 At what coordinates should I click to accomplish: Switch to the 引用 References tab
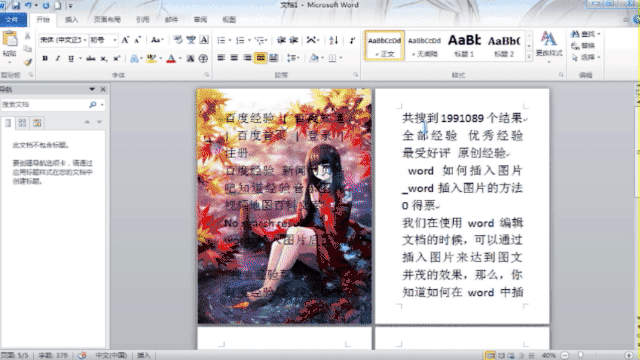pos(142,20)
